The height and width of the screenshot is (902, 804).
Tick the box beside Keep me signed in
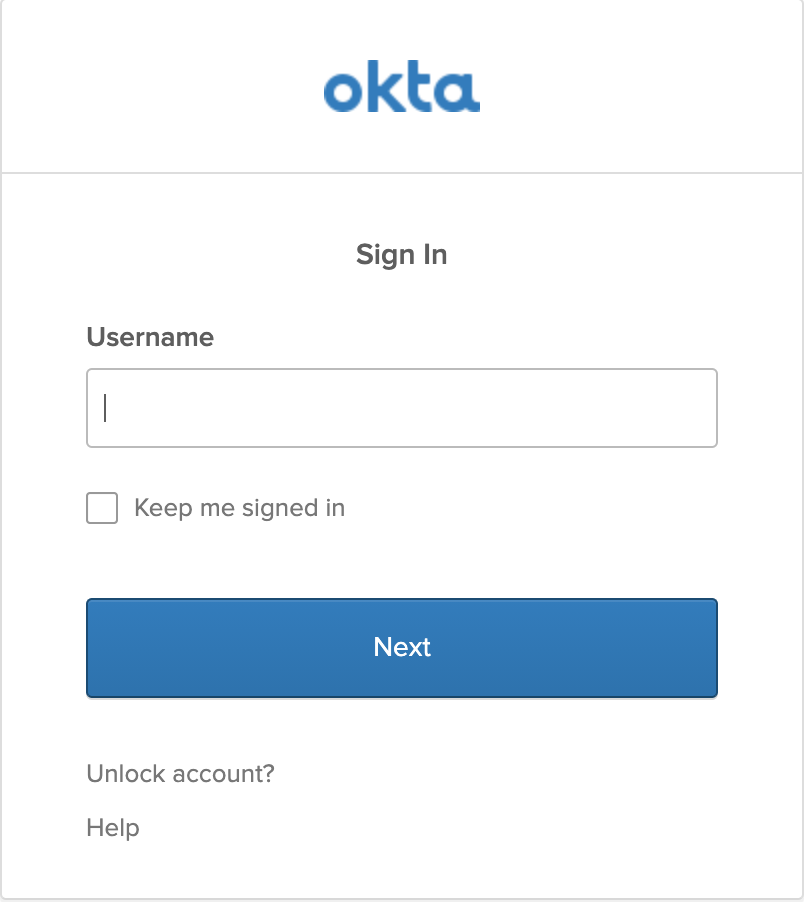(x=102, y=508)
